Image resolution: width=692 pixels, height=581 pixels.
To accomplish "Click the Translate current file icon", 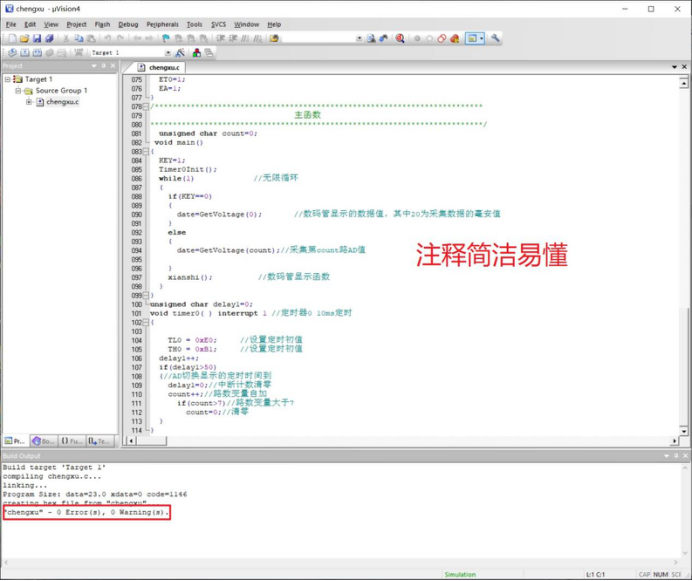I will tap(12, 53).
